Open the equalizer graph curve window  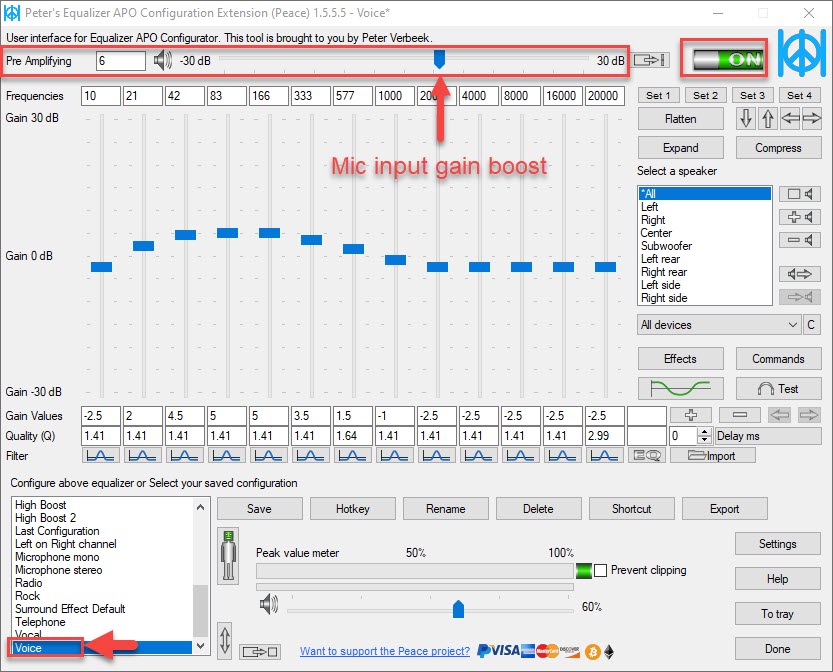pos(681,389)
